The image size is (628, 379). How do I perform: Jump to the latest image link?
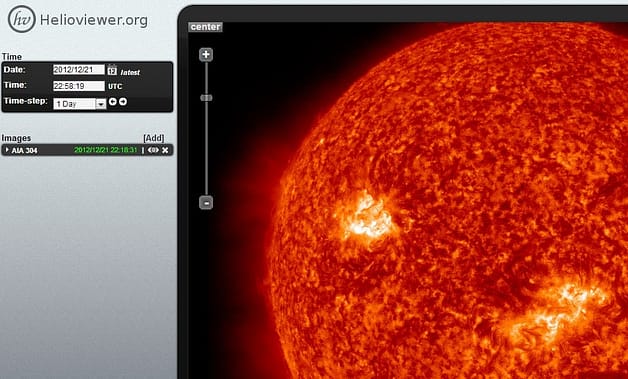click(130, 72)
